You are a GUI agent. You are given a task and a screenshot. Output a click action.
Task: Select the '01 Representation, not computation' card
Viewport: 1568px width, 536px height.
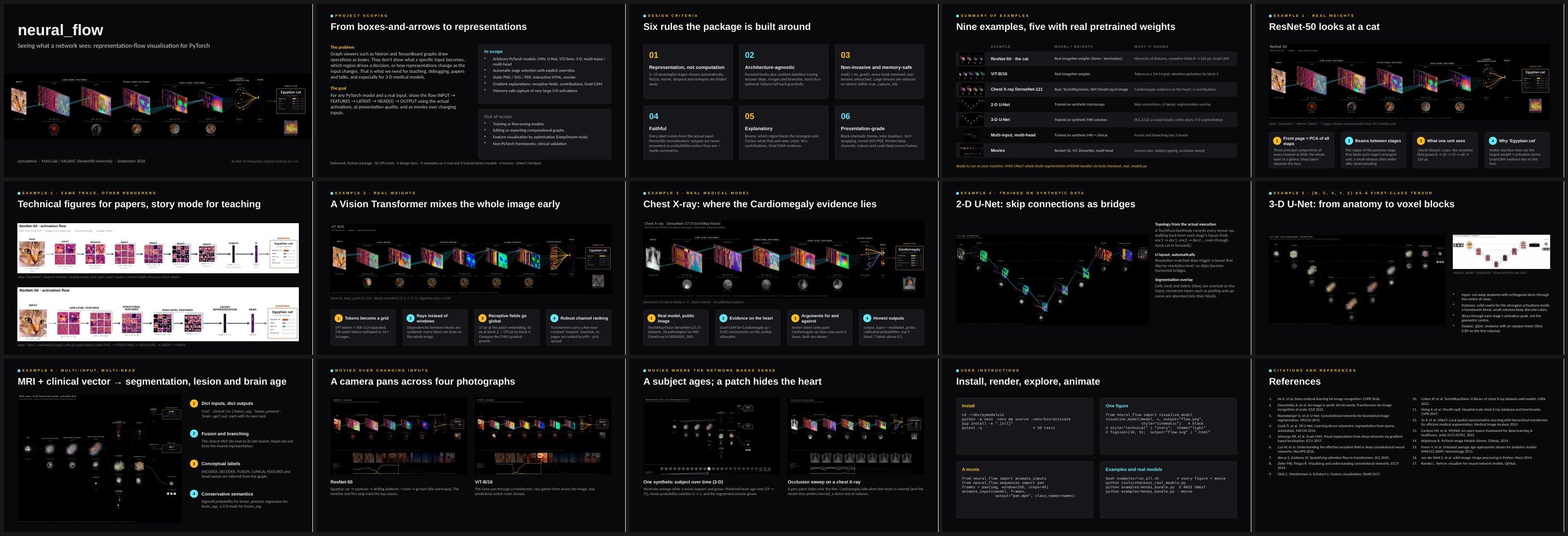point(688,71)
